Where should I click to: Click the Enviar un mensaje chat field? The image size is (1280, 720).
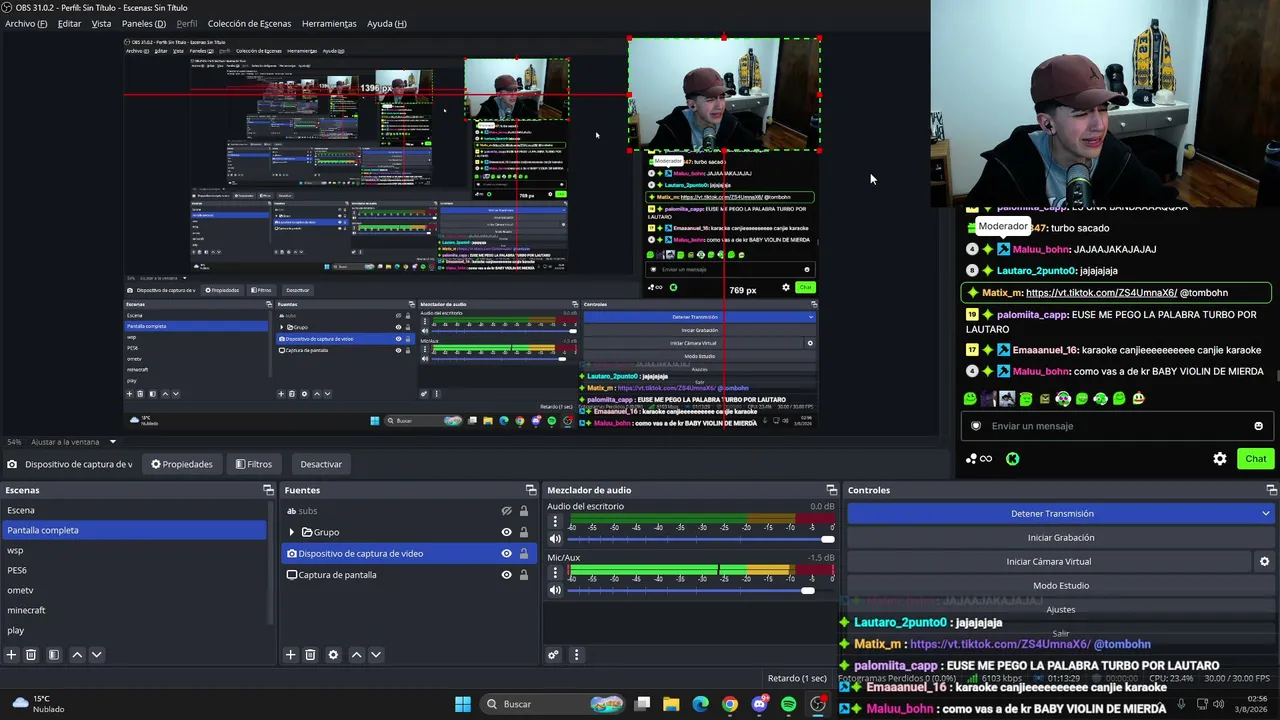click(1117, 426)
